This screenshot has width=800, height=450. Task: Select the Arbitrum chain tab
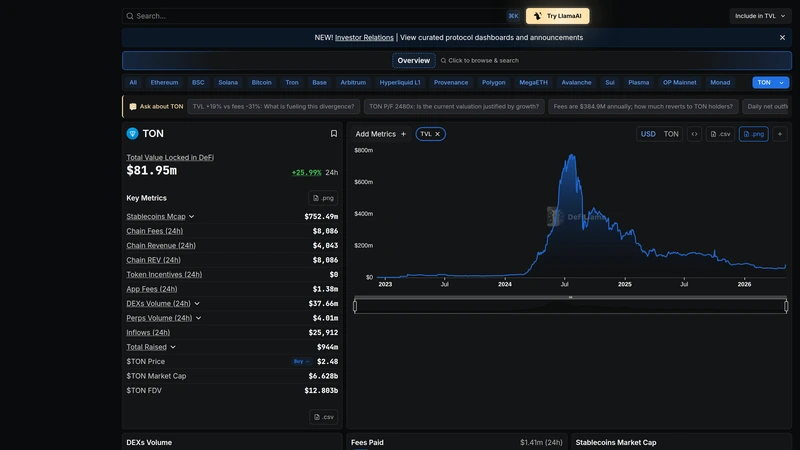coord(353,83)
